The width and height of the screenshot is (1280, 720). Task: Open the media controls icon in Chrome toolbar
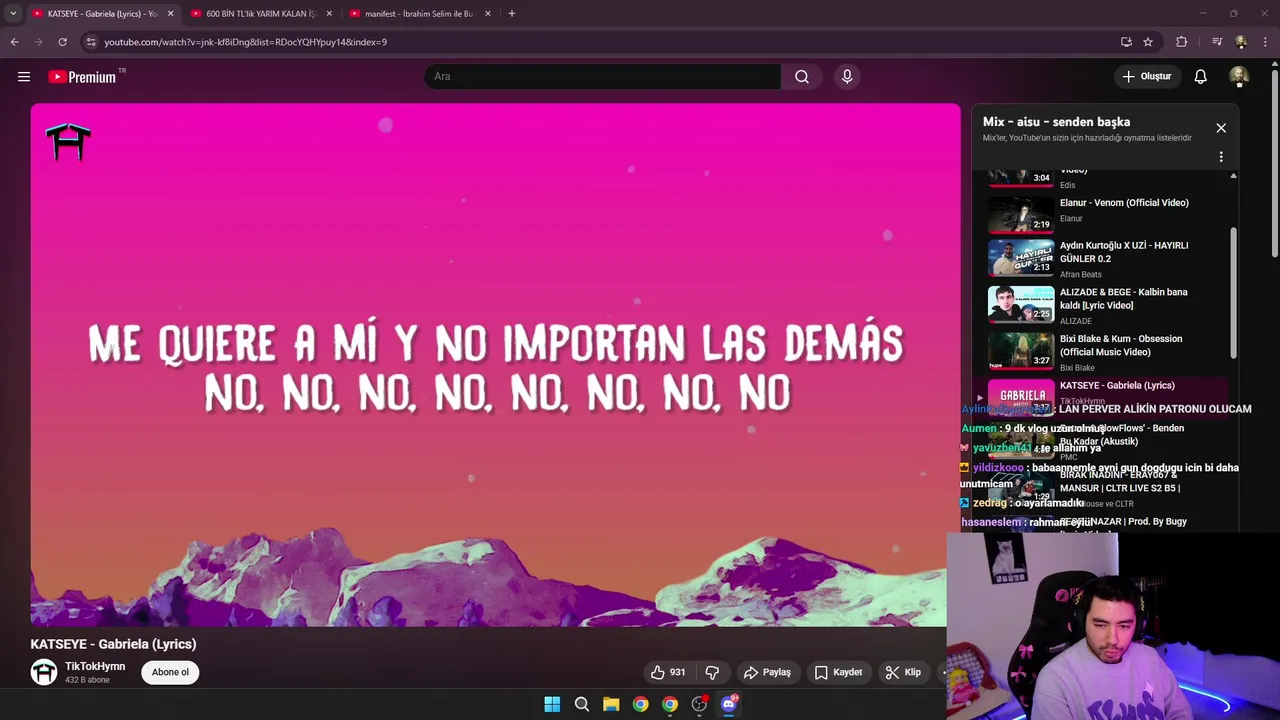(x=1217, y=42)
